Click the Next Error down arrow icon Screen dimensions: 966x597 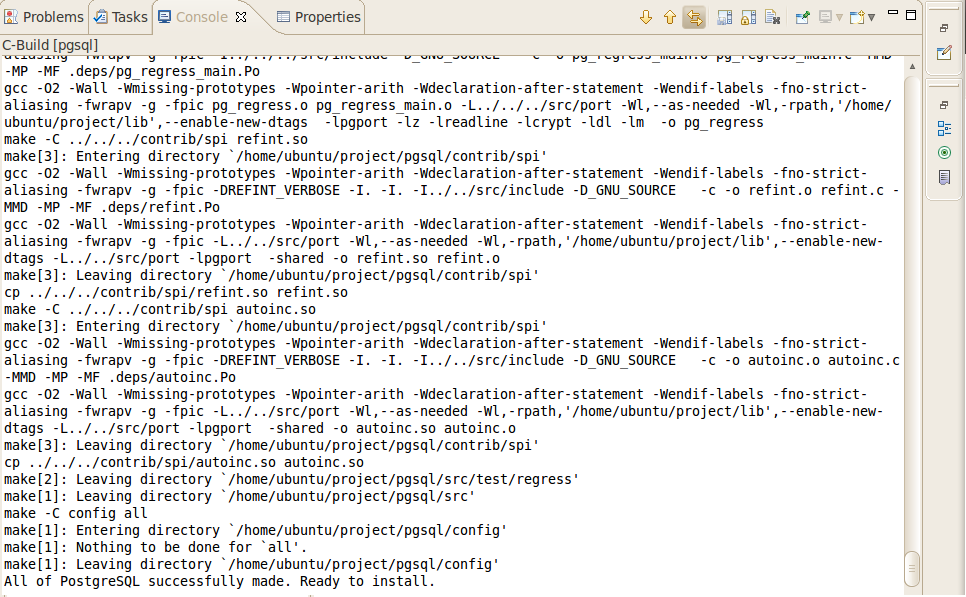click(645, 17)
